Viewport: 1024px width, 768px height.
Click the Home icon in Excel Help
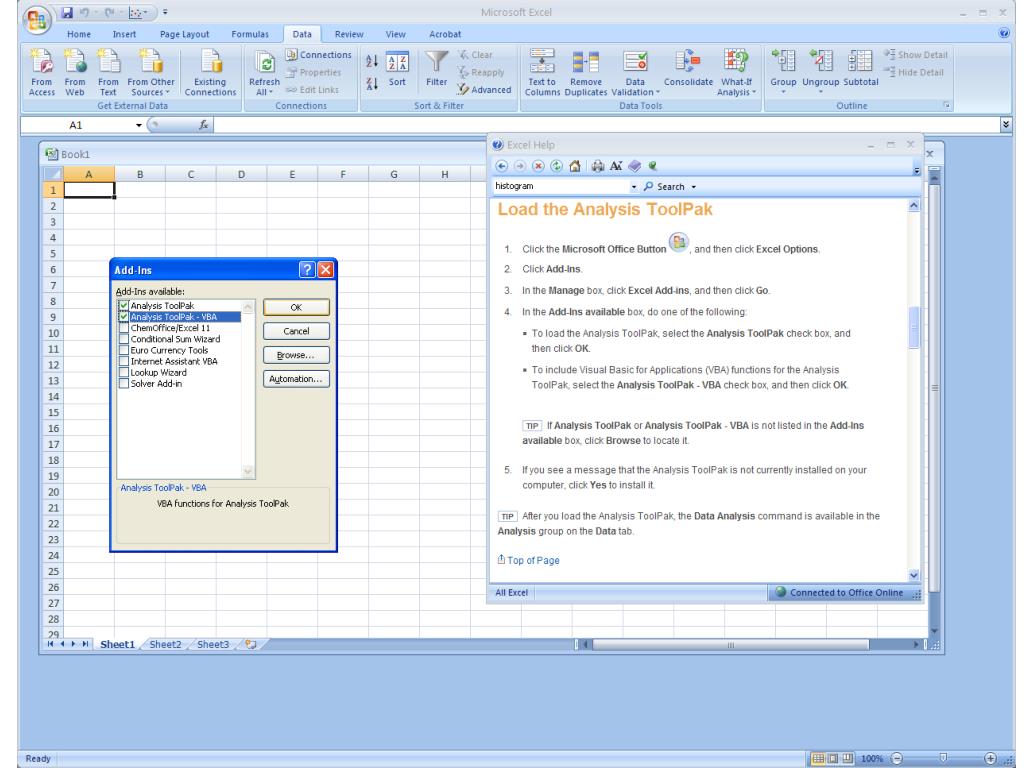[x=575, y=166]
